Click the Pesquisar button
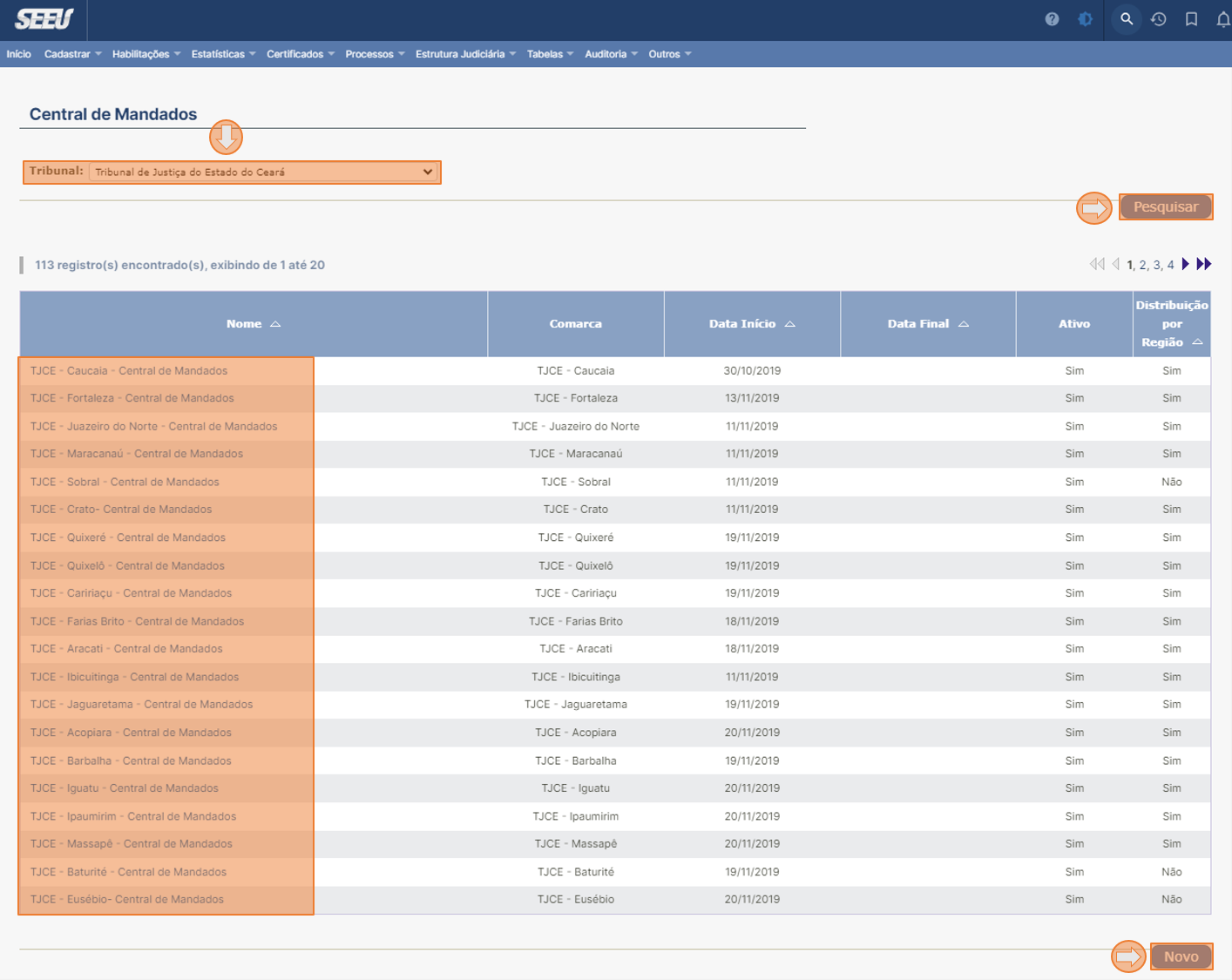 tap(1166, 206)
